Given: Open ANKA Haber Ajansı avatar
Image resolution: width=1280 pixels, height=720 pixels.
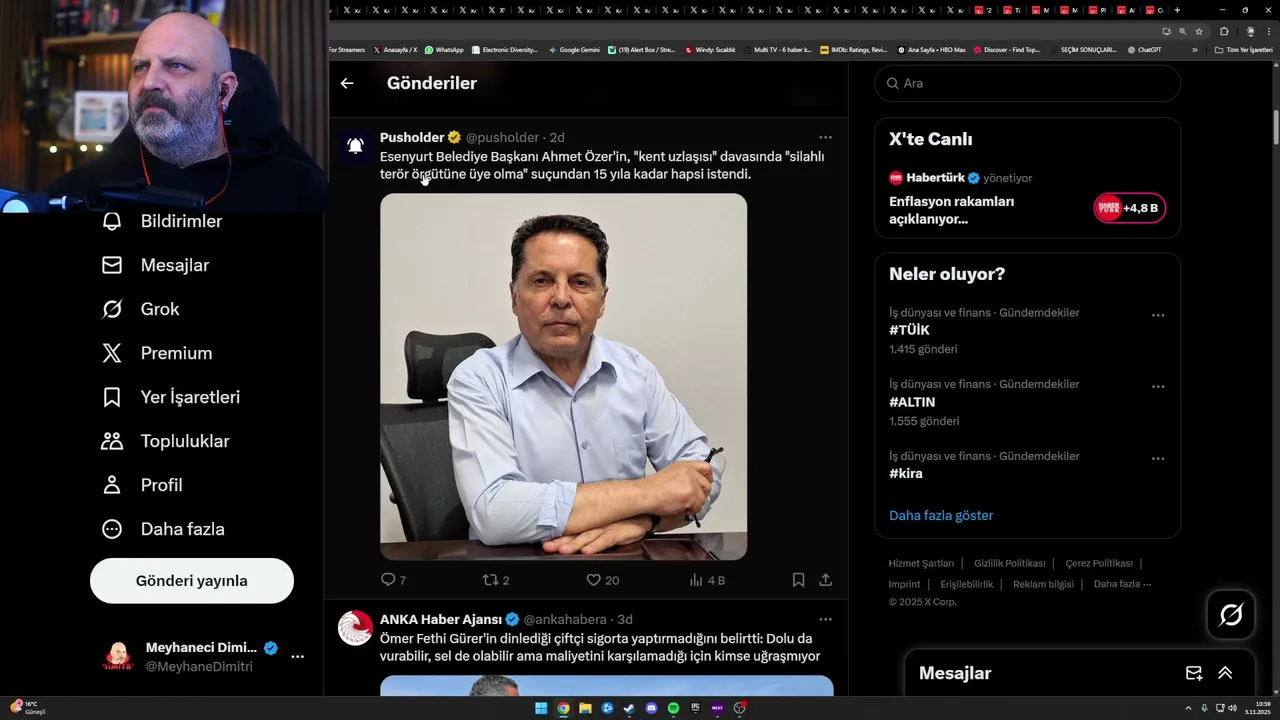Looking at the screenshot, I should [x=355, y=628].
